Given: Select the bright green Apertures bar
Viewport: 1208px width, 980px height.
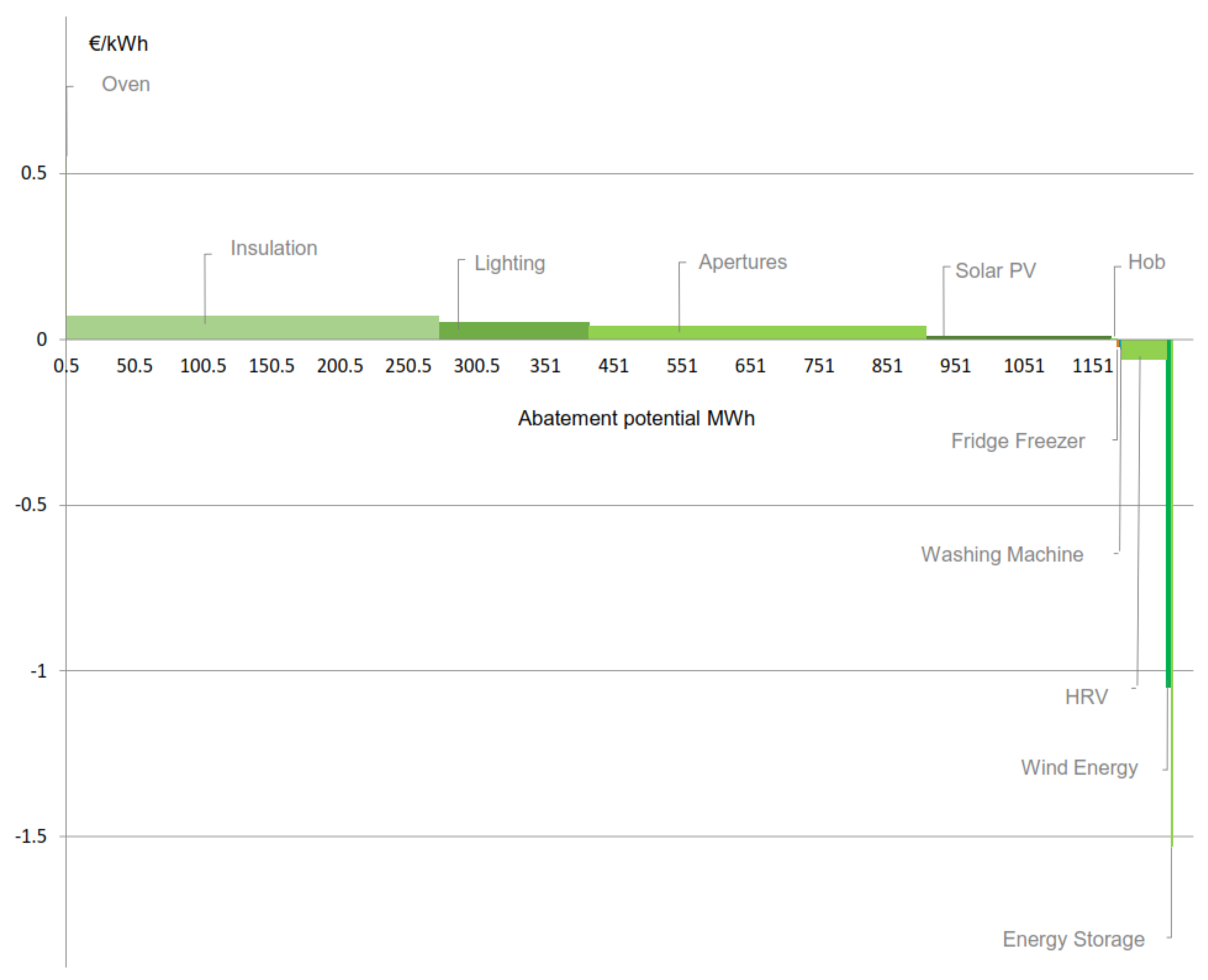Looking at the screenshot, I should pyautogui.click(x=757, y=332).
